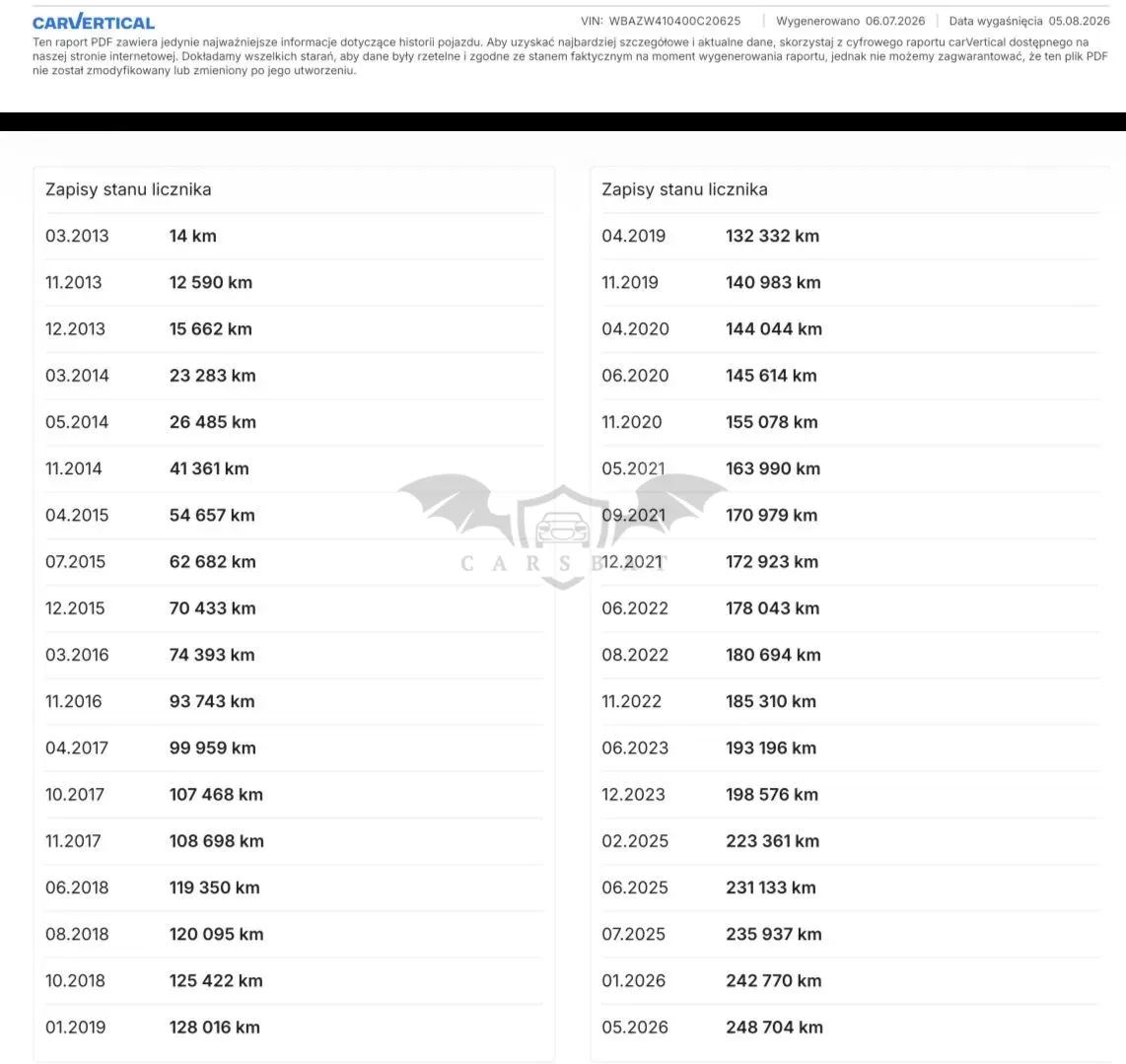
Task: Click the expiry date 05.08.2026
Action: (1079, 21)
